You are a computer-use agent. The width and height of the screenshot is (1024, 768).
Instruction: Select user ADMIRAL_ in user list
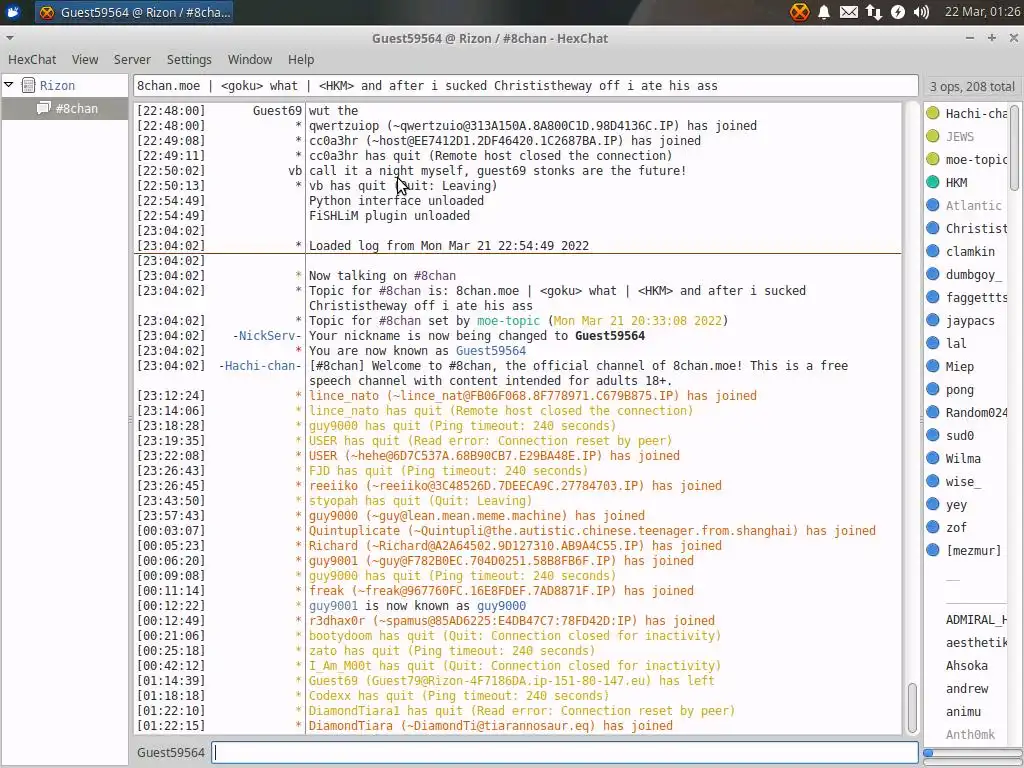(x=976, y=619)
